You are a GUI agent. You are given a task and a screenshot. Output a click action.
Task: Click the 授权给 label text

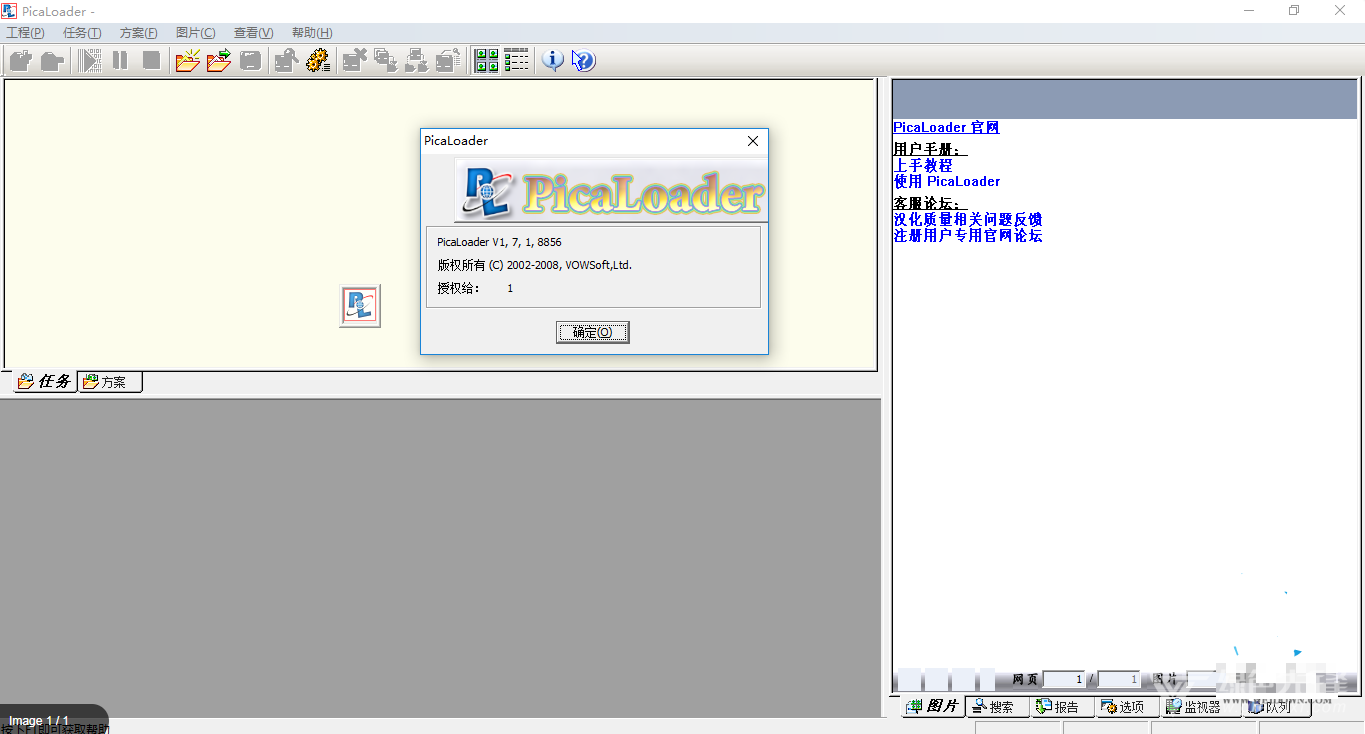click(458, 288)
